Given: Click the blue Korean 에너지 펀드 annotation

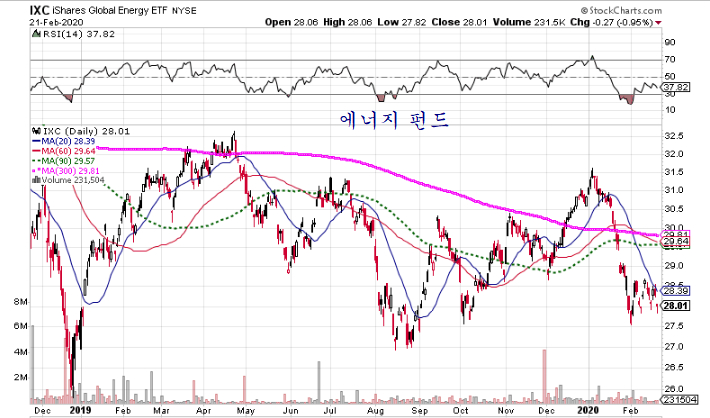Looking at the screenshot, I should pyautogui.click(x=393, y=120).
